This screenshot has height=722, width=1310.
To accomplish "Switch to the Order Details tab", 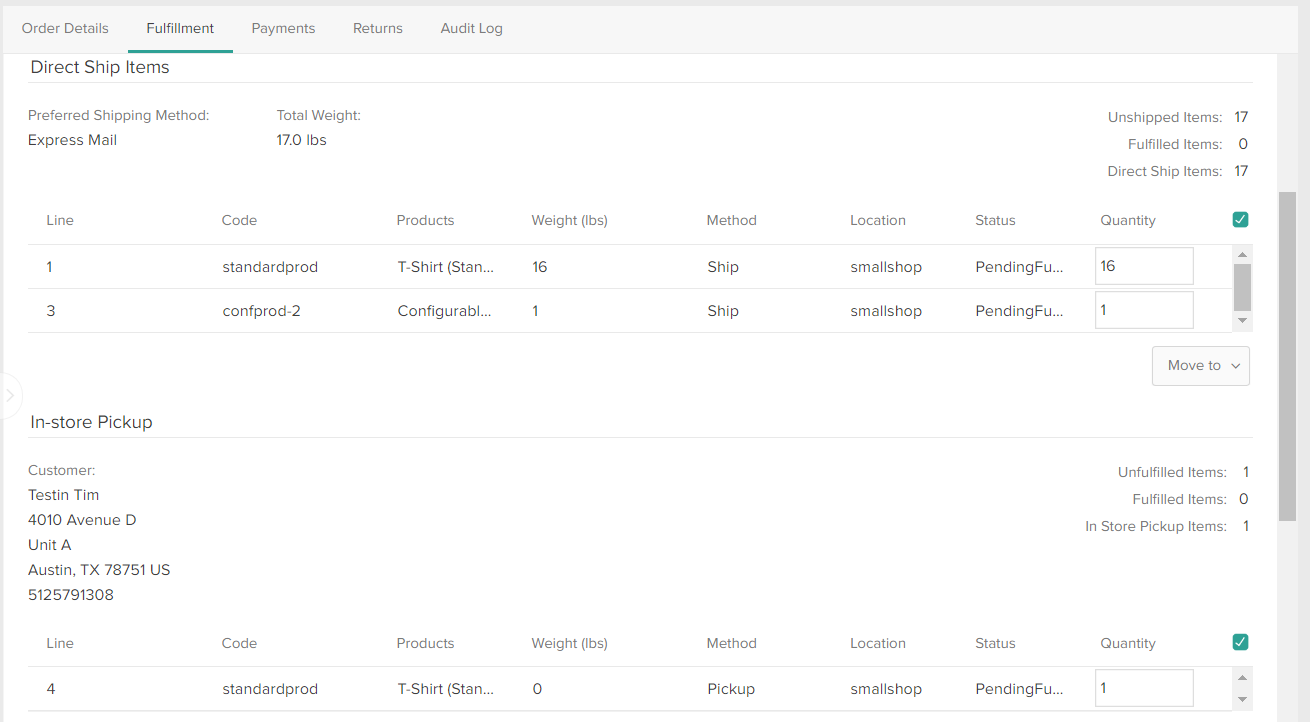I will coord(65,28).
